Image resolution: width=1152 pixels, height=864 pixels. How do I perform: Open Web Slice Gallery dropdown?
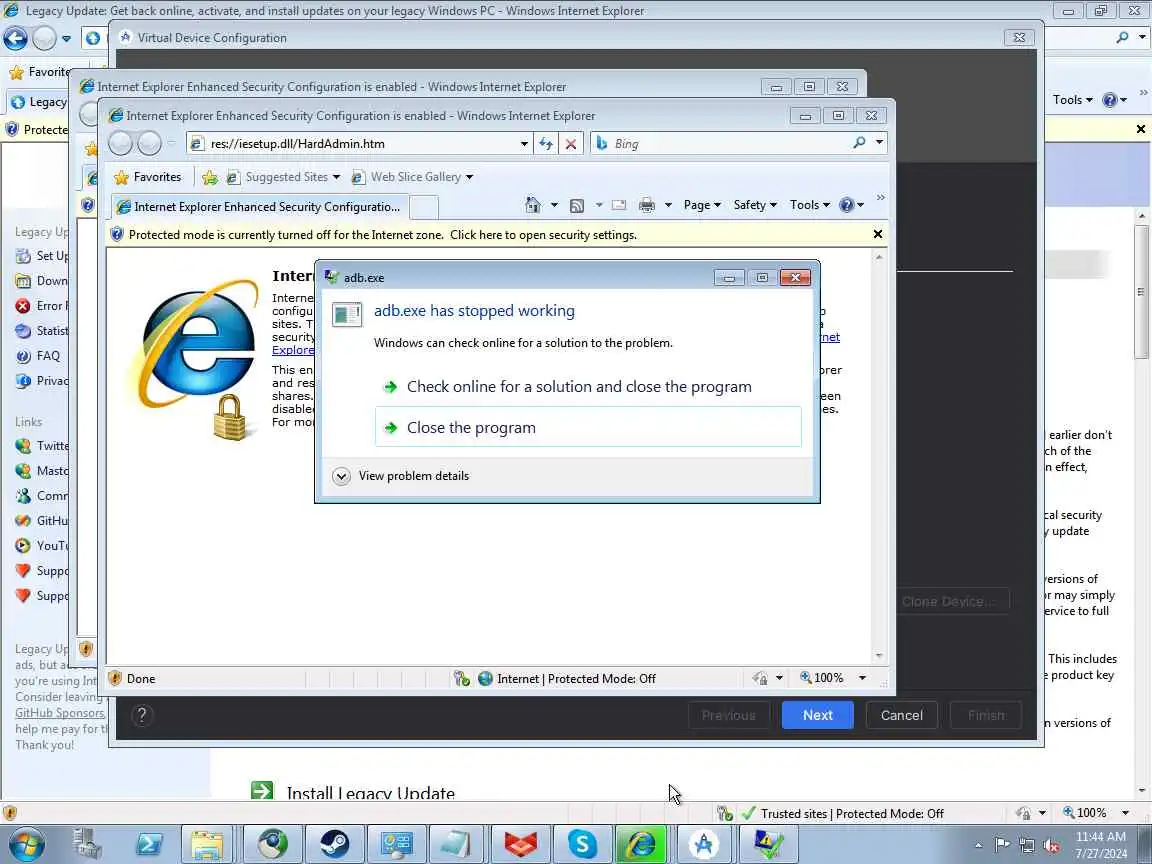coord(412,177)
